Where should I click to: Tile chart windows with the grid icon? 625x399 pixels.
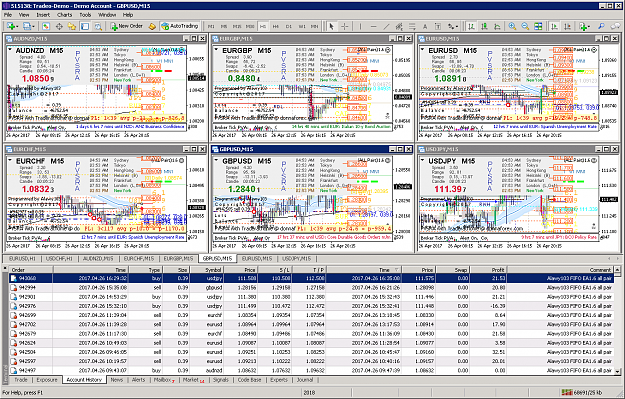tap(538, 26)
